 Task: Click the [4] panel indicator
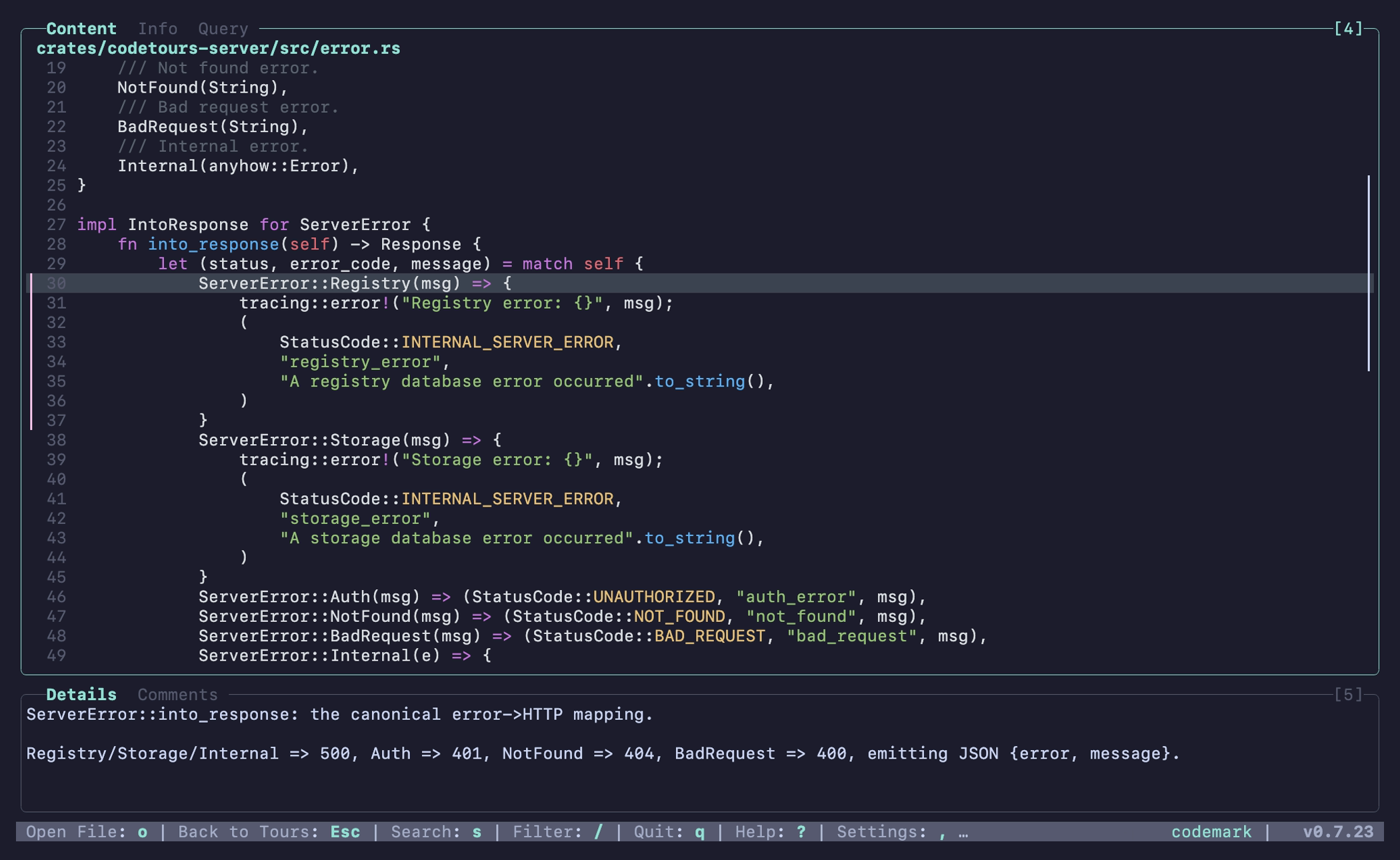pos(1348,29)
